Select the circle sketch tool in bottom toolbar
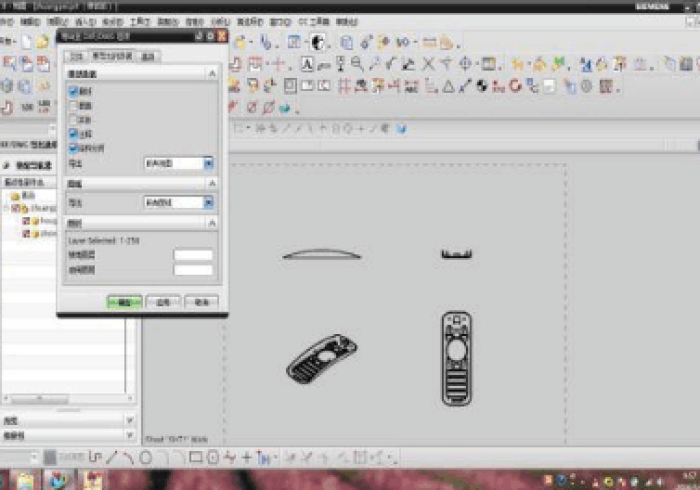The height and width of the screenshot is (490, 700). point(146,458)
